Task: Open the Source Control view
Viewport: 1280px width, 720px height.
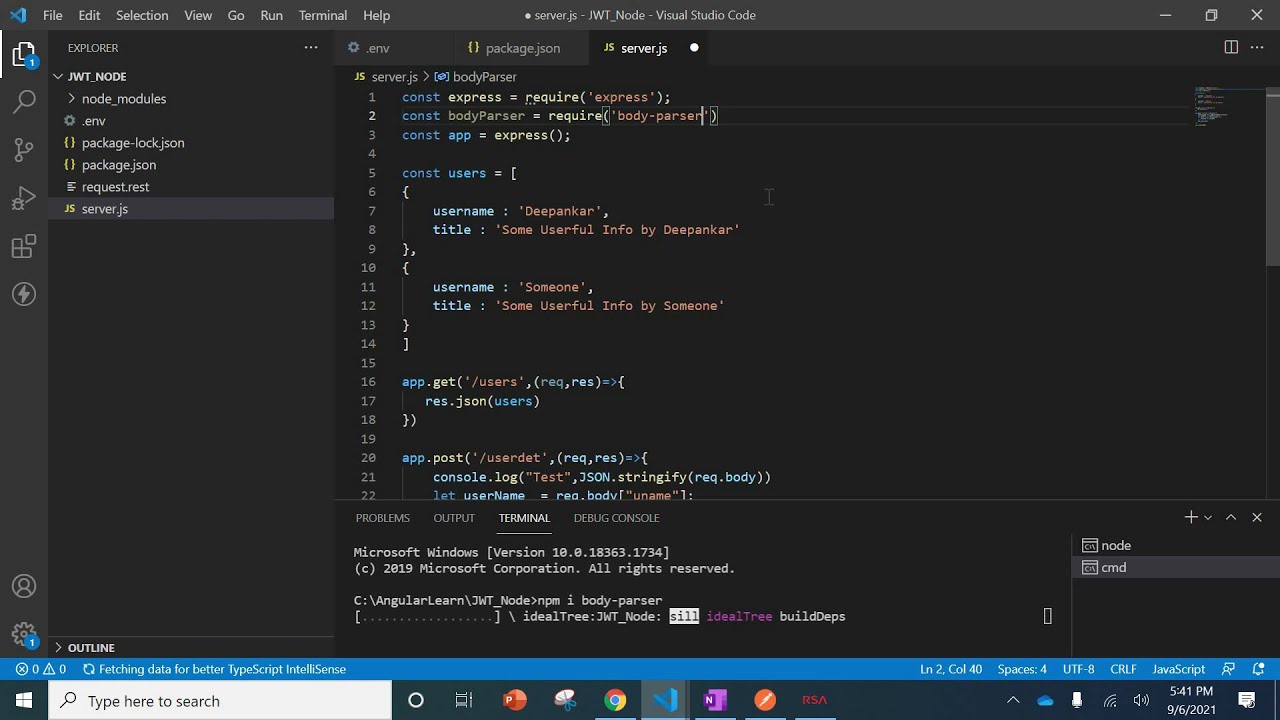Action: click(24, 150)
